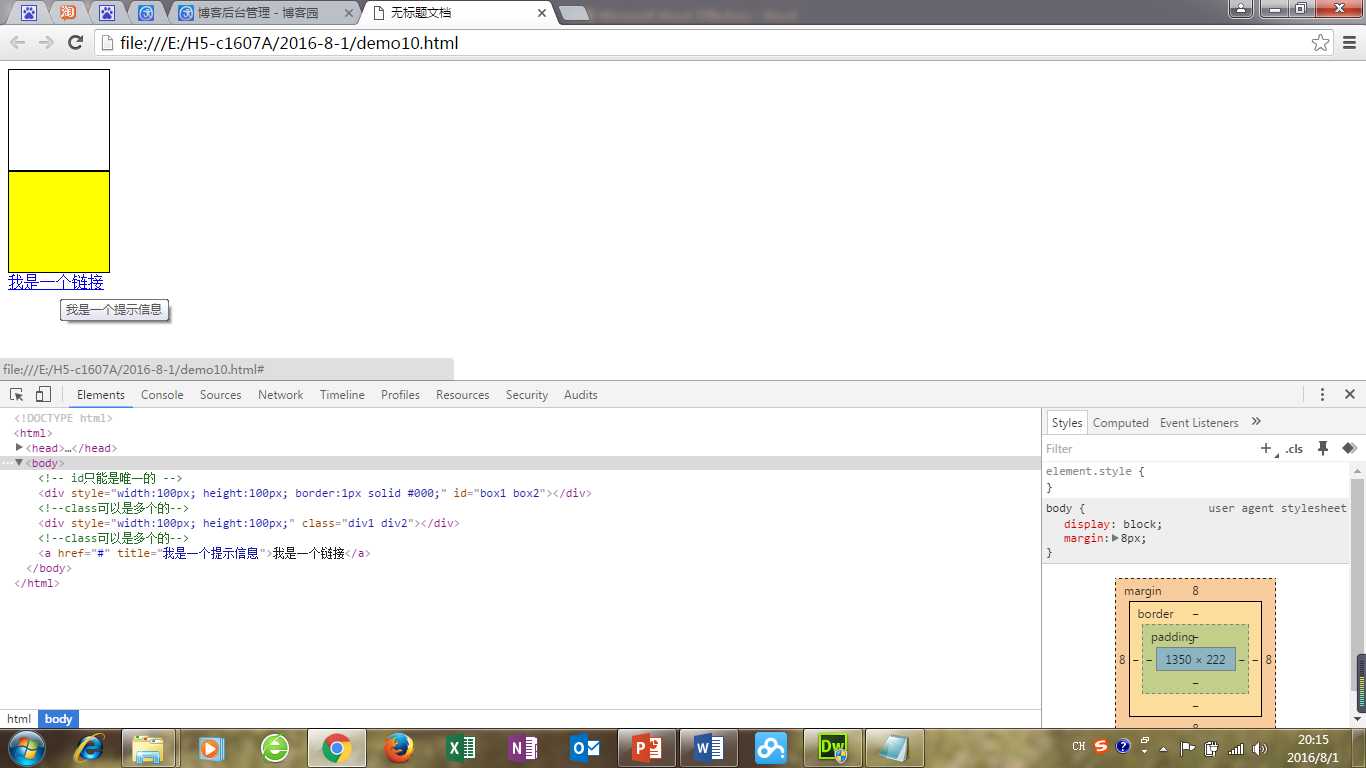Viewport: 1366px width, 768px height.
Task: Open DevTools three-dot customize menu
Action: pyautogui.click(x=1322, y=394)
